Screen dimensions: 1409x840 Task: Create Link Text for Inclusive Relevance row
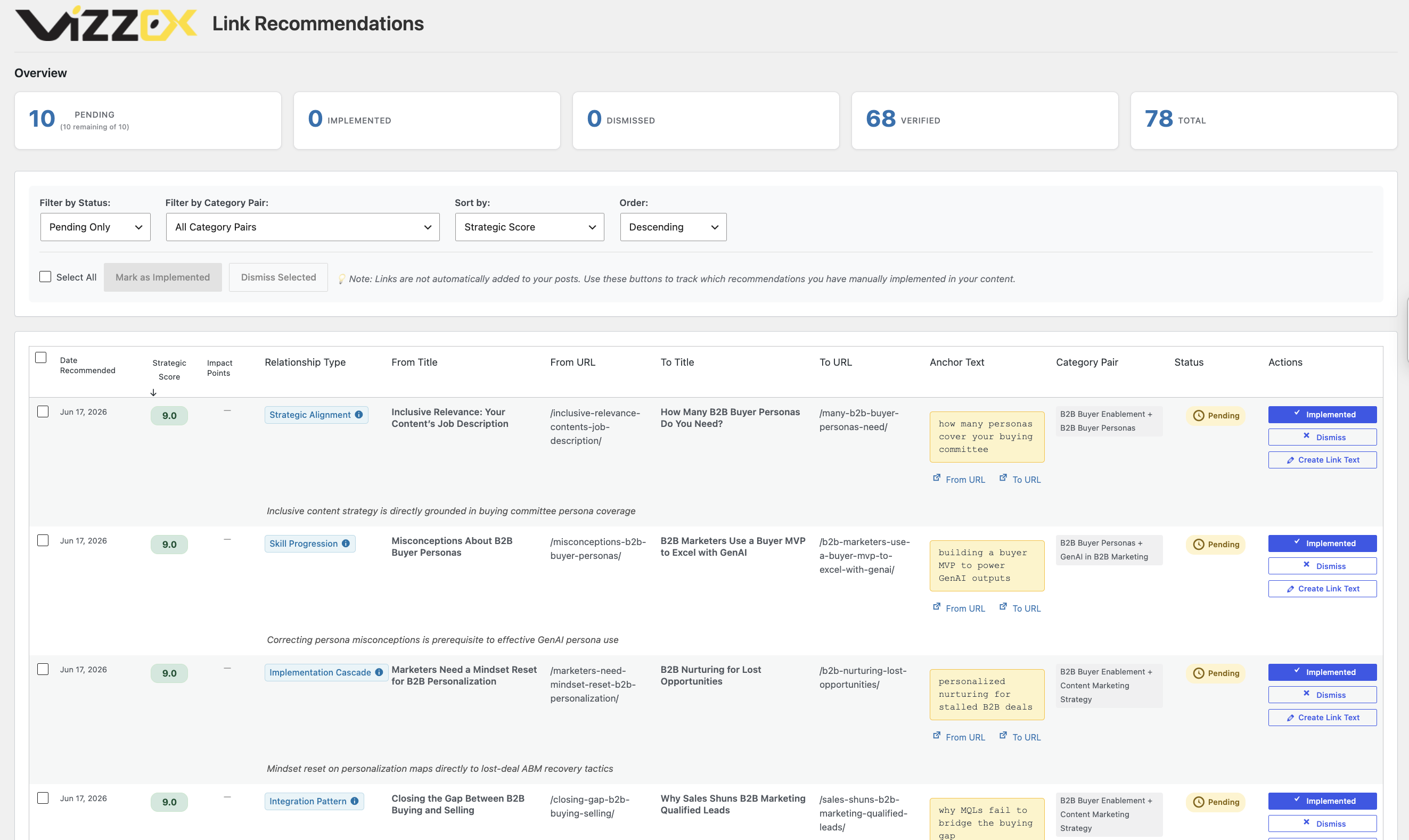[1322, 459]
